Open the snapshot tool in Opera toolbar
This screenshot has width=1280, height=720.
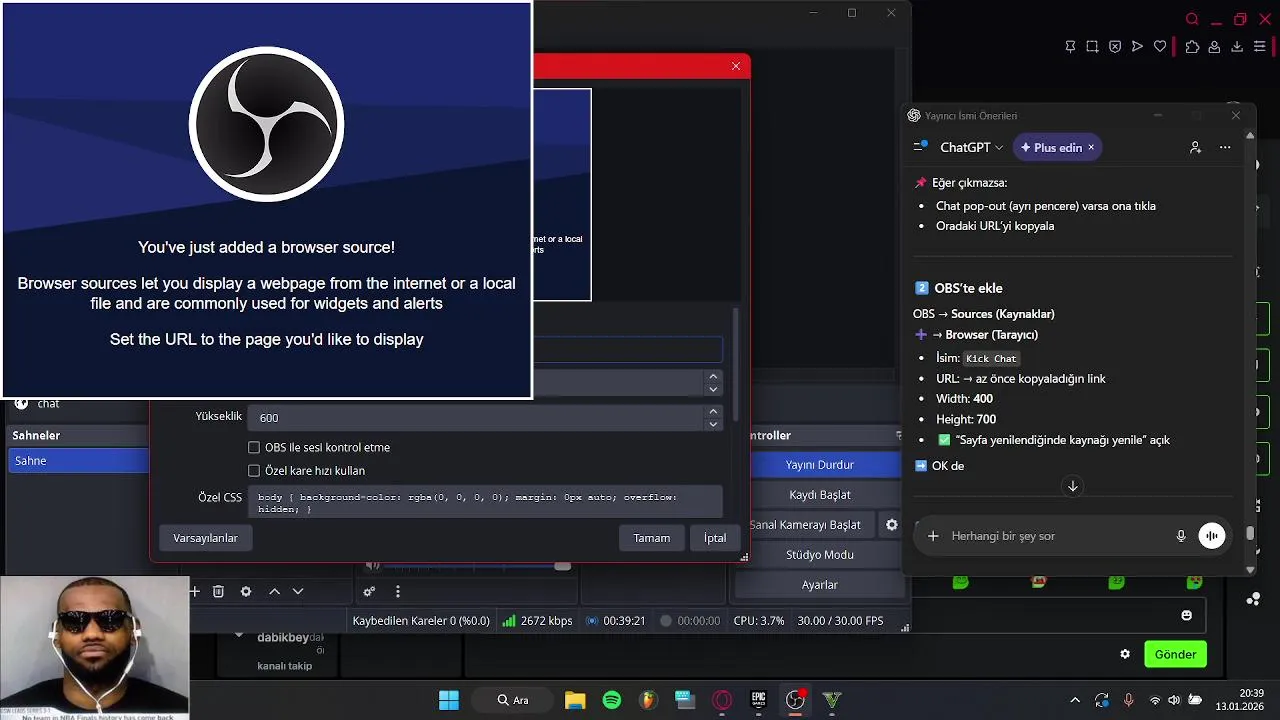click(x=1092, y=46)
